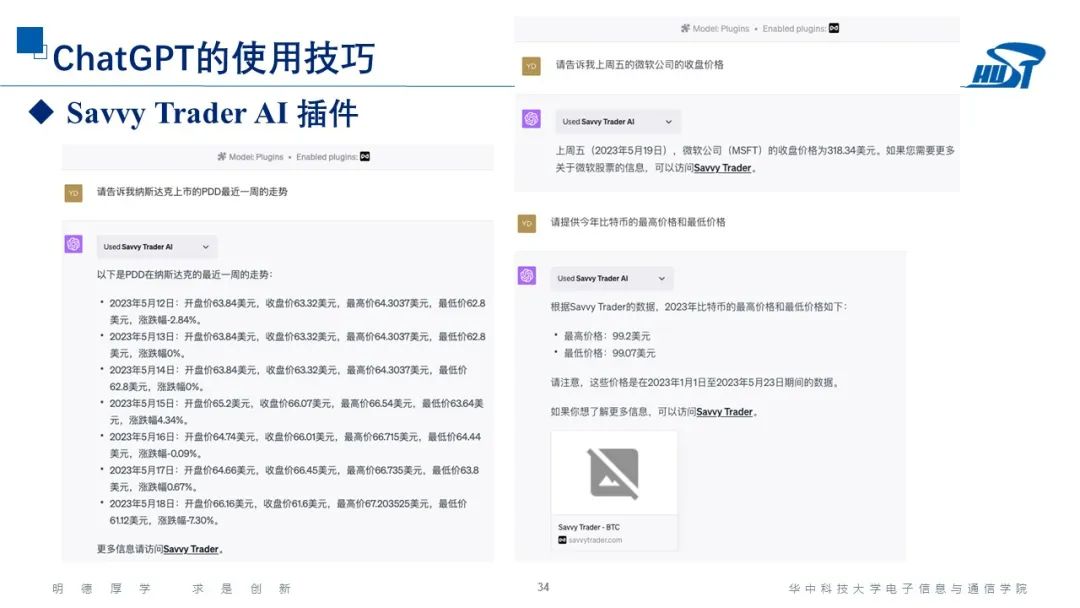The image size is (1080, 608).
Task: Click the plugins model icon above the PDD chat
Action: tap(222, 156)
